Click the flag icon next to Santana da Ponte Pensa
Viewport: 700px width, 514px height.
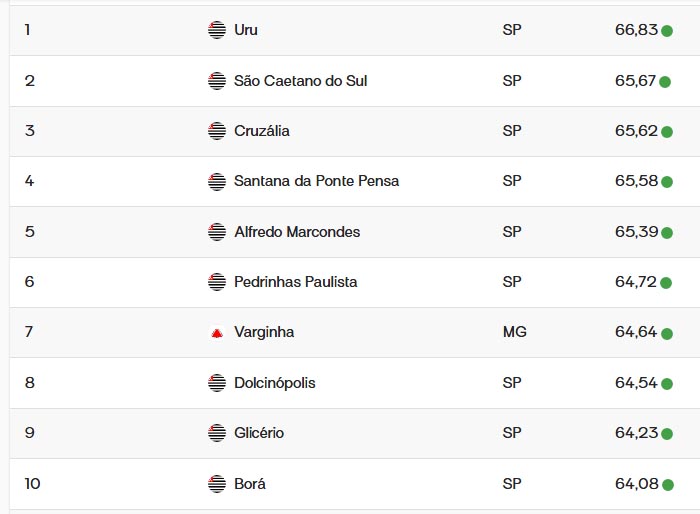coord(217,181)
